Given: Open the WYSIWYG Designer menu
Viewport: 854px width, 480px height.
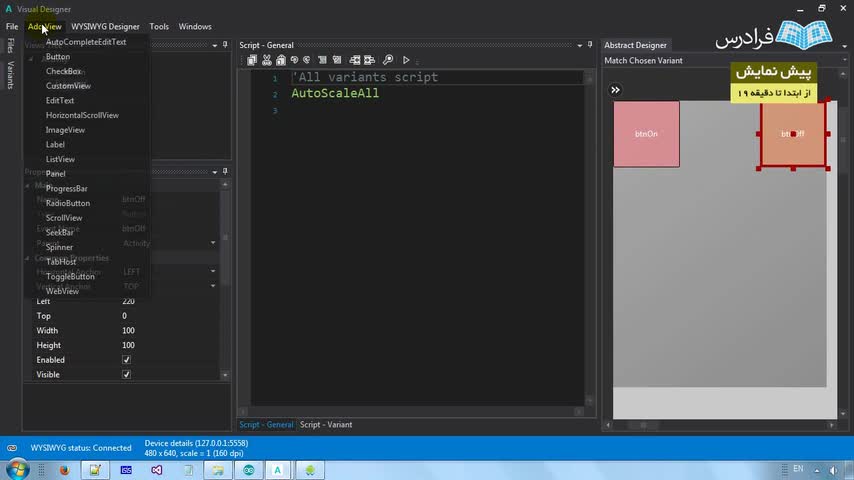Looking at the screenshot, I should coord(105,26).
